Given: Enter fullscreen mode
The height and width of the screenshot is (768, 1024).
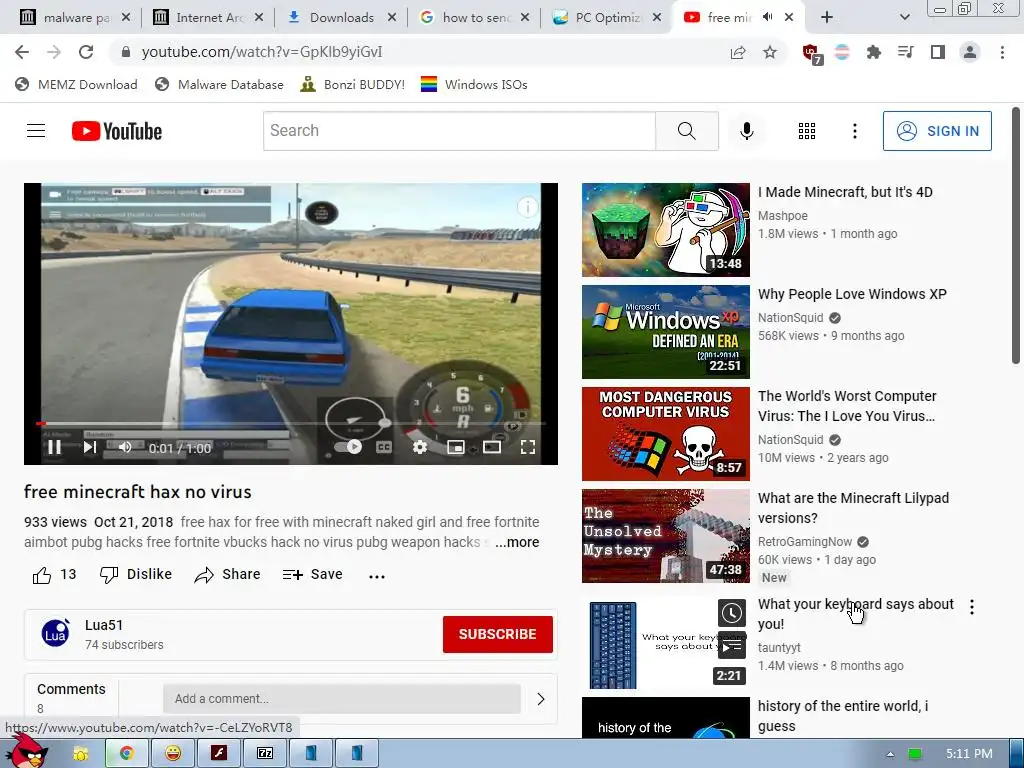Looking at the screenshot, I should 528,447.
